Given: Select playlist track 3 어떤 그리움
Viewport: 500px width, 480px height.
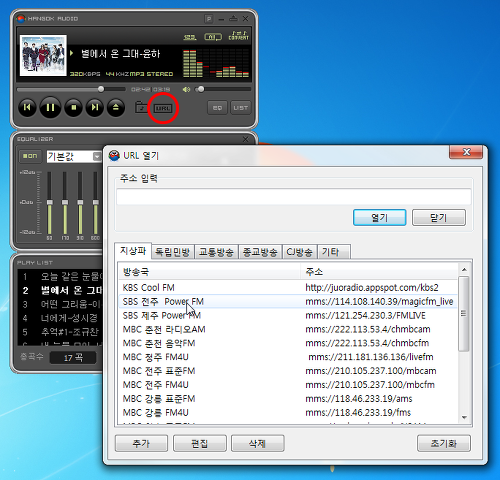Looking at the screenshot, I should [60, 304].
